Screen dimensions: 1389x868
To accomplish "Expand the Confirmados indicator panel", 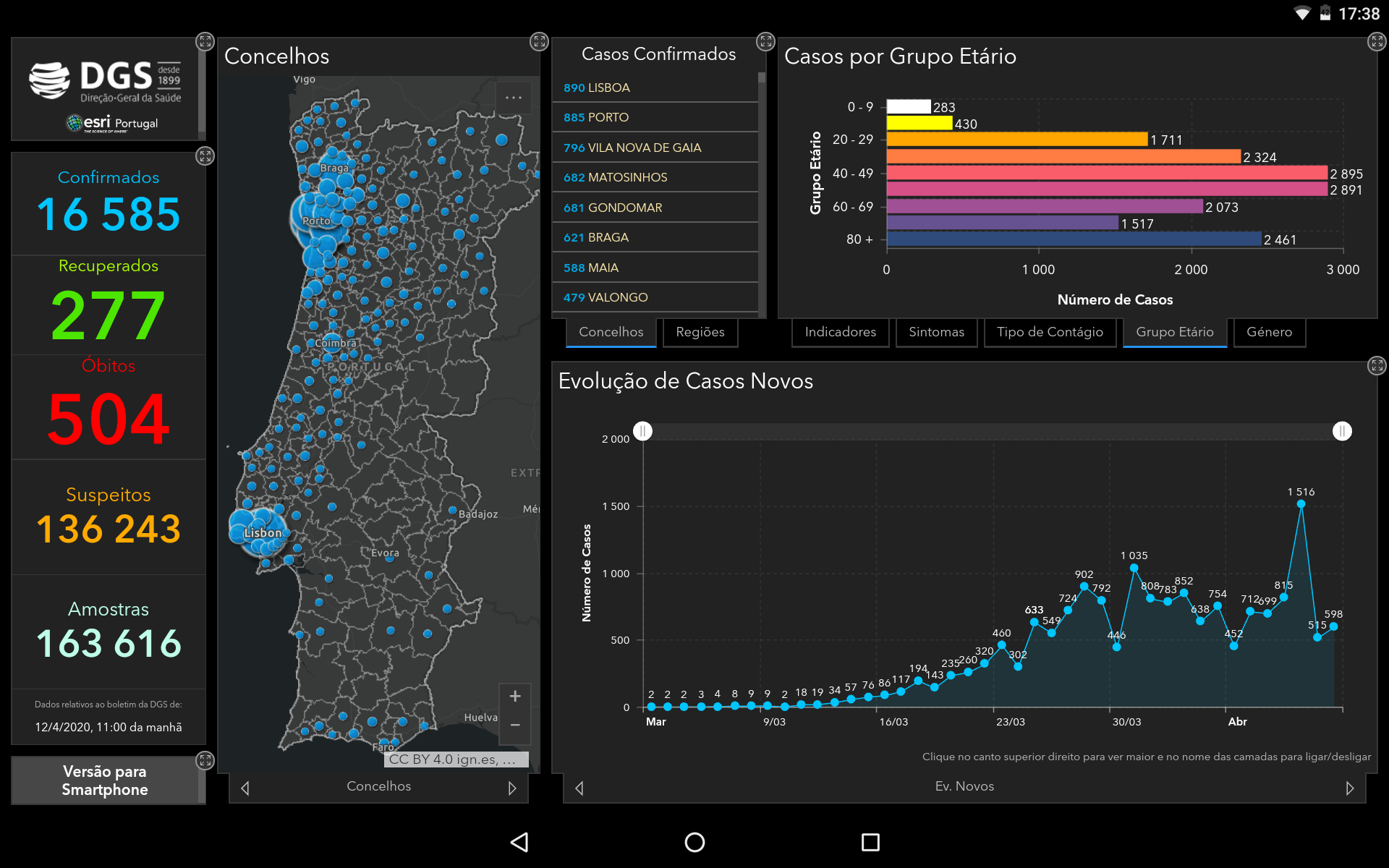I will (x=205, y=156).
